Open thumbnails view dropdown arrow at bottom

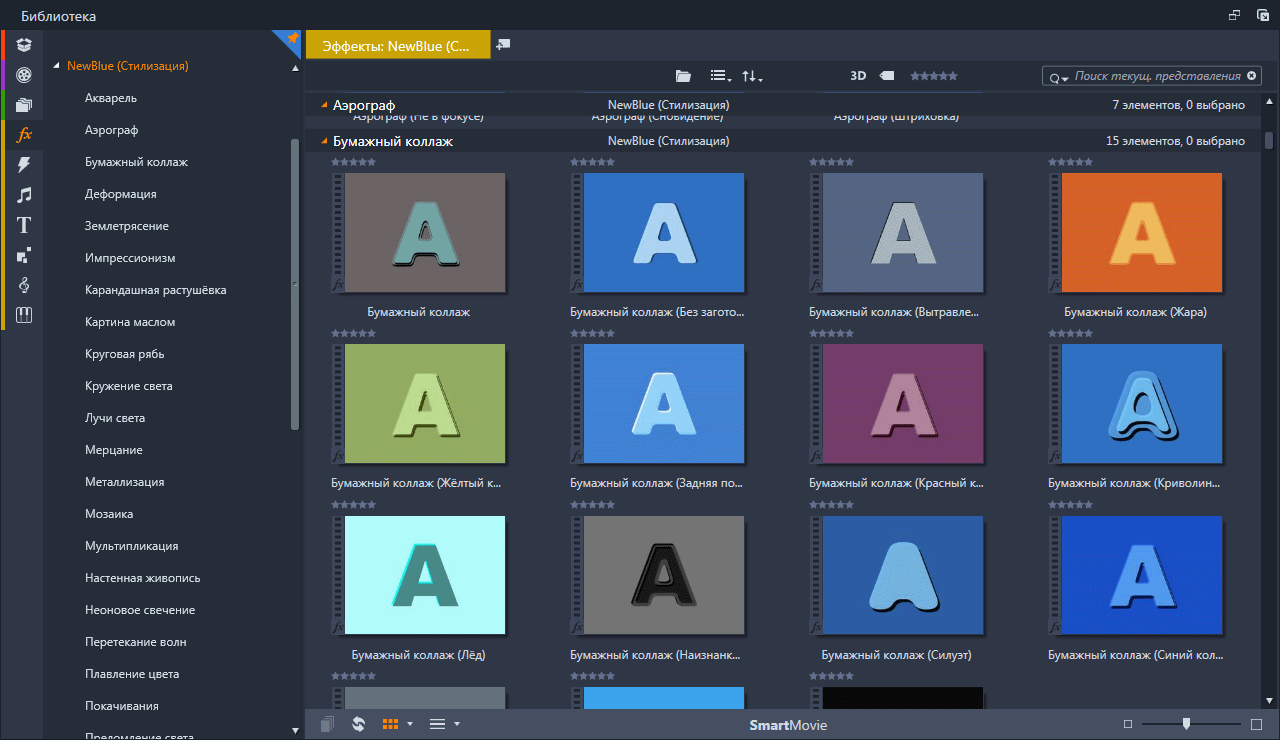(x=410, y=724)
